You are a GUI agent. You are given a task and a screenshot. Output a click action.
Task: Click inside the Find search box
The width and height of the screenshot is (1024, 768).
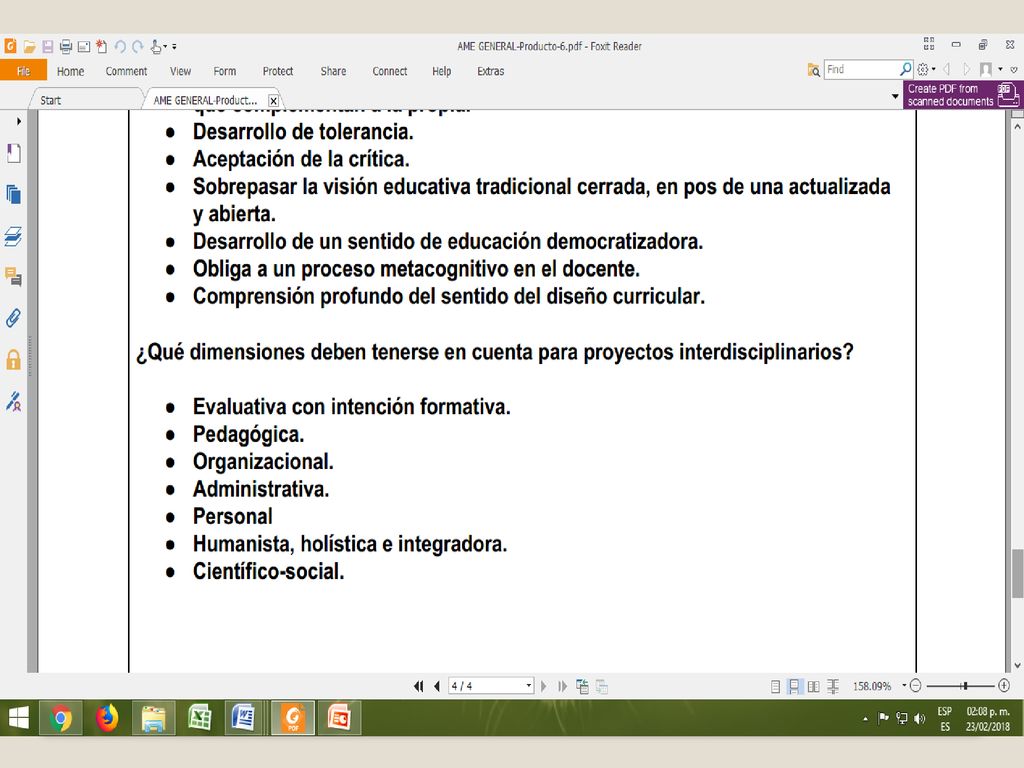tap(862, 69)
